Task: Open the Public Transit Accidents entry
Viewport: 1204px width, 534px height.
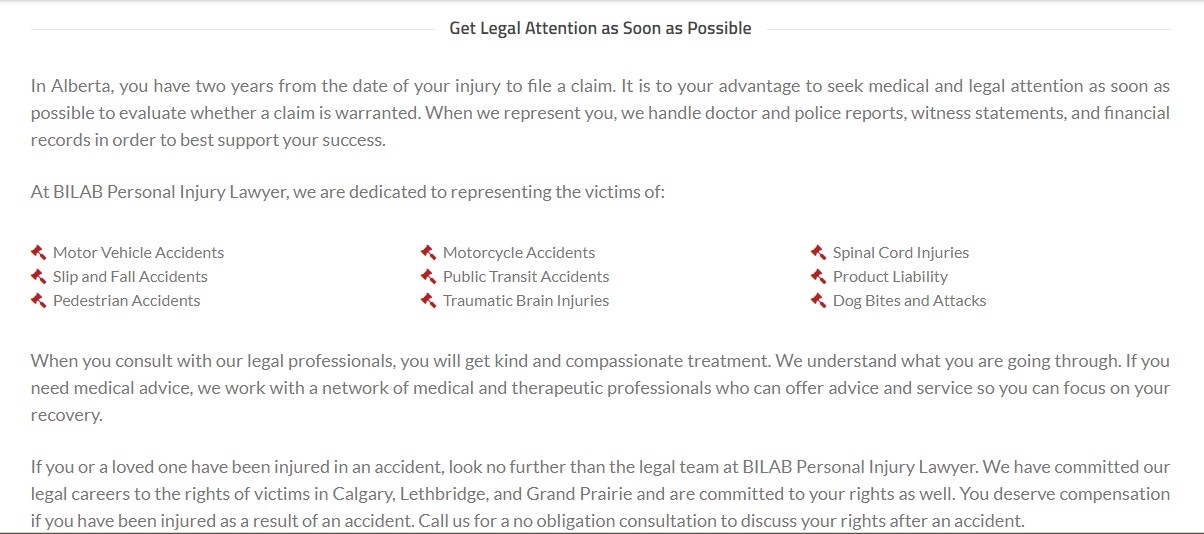Action: tap(526, 277)
